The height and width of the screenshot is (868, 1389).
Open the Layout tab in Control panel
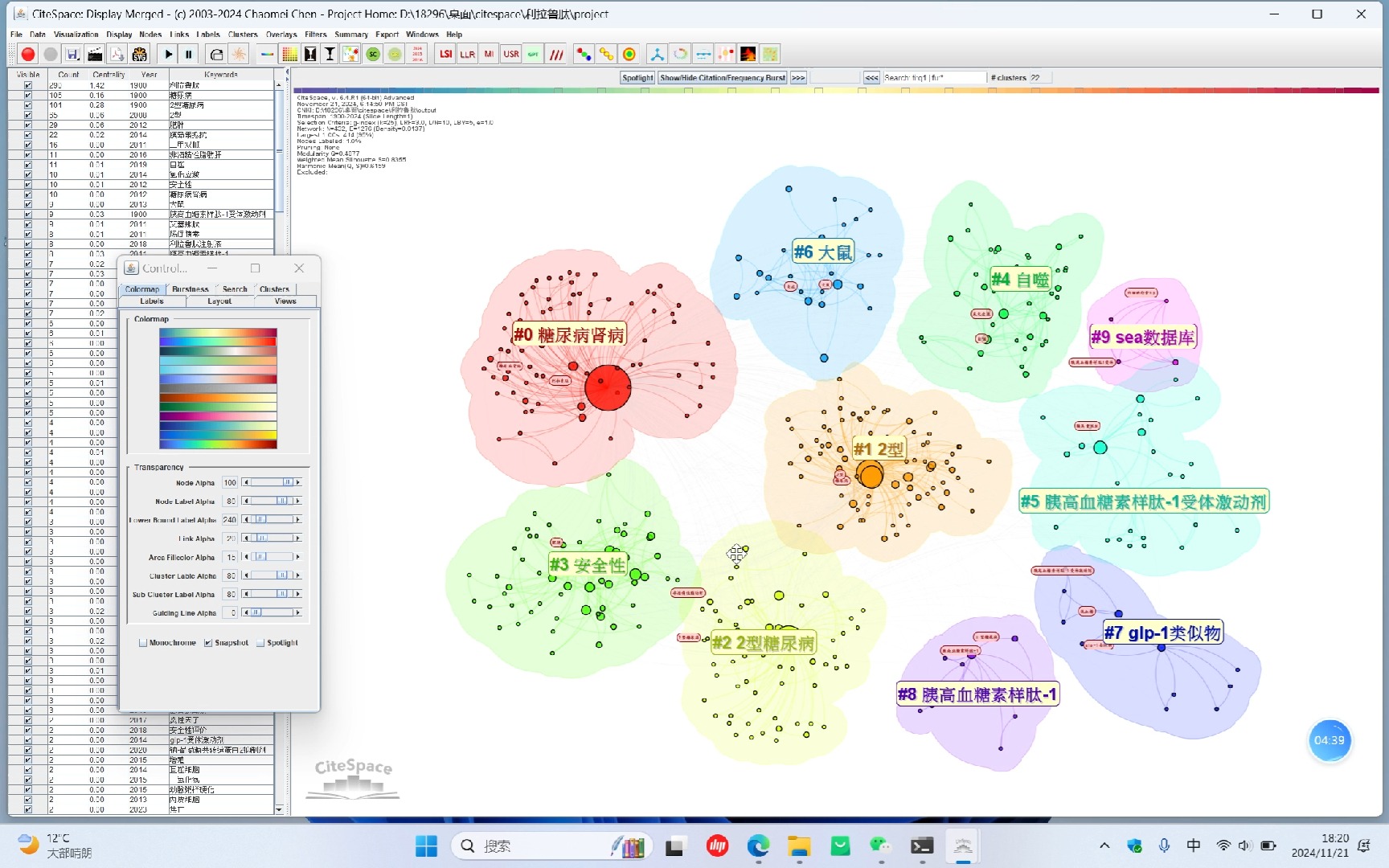[219, 301]
